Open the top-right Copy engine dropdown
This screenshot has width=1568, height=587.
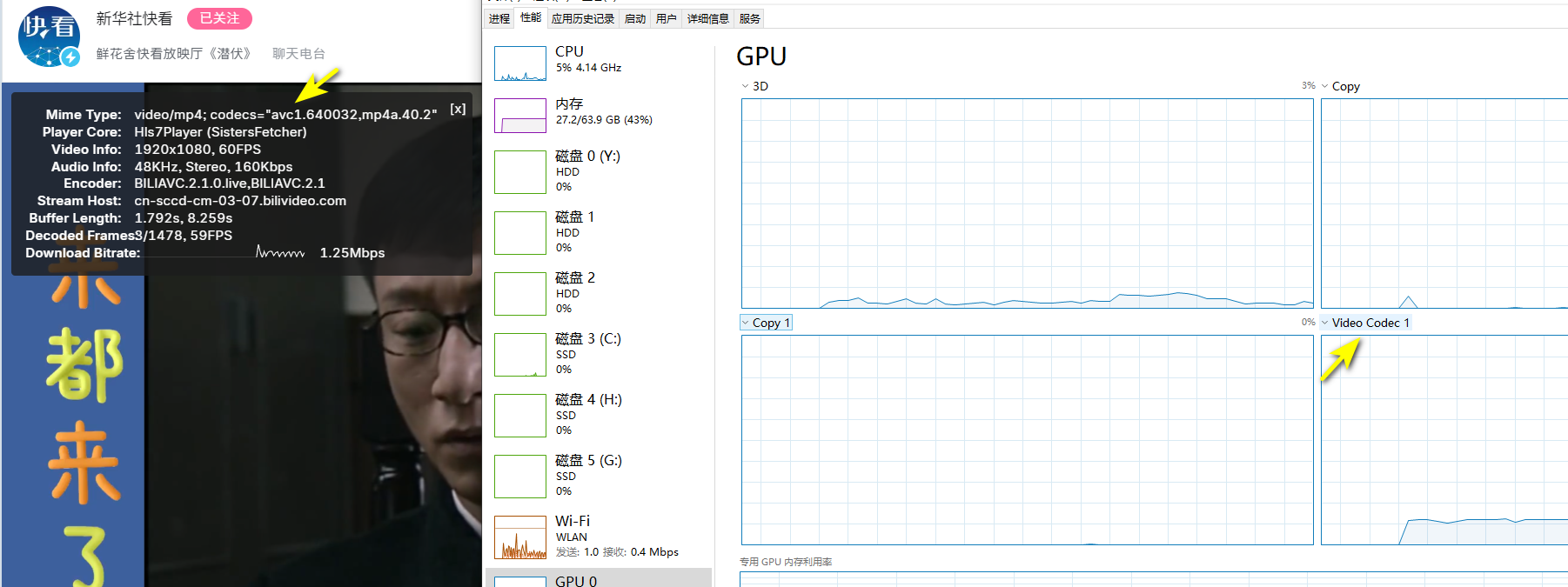(1341, 86)
